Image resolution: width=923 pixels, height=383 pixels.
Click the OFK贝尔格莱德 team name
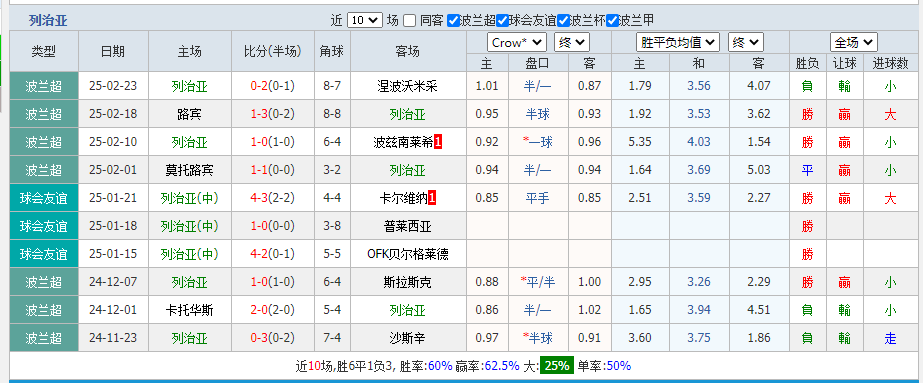click(x=408, y=254)
